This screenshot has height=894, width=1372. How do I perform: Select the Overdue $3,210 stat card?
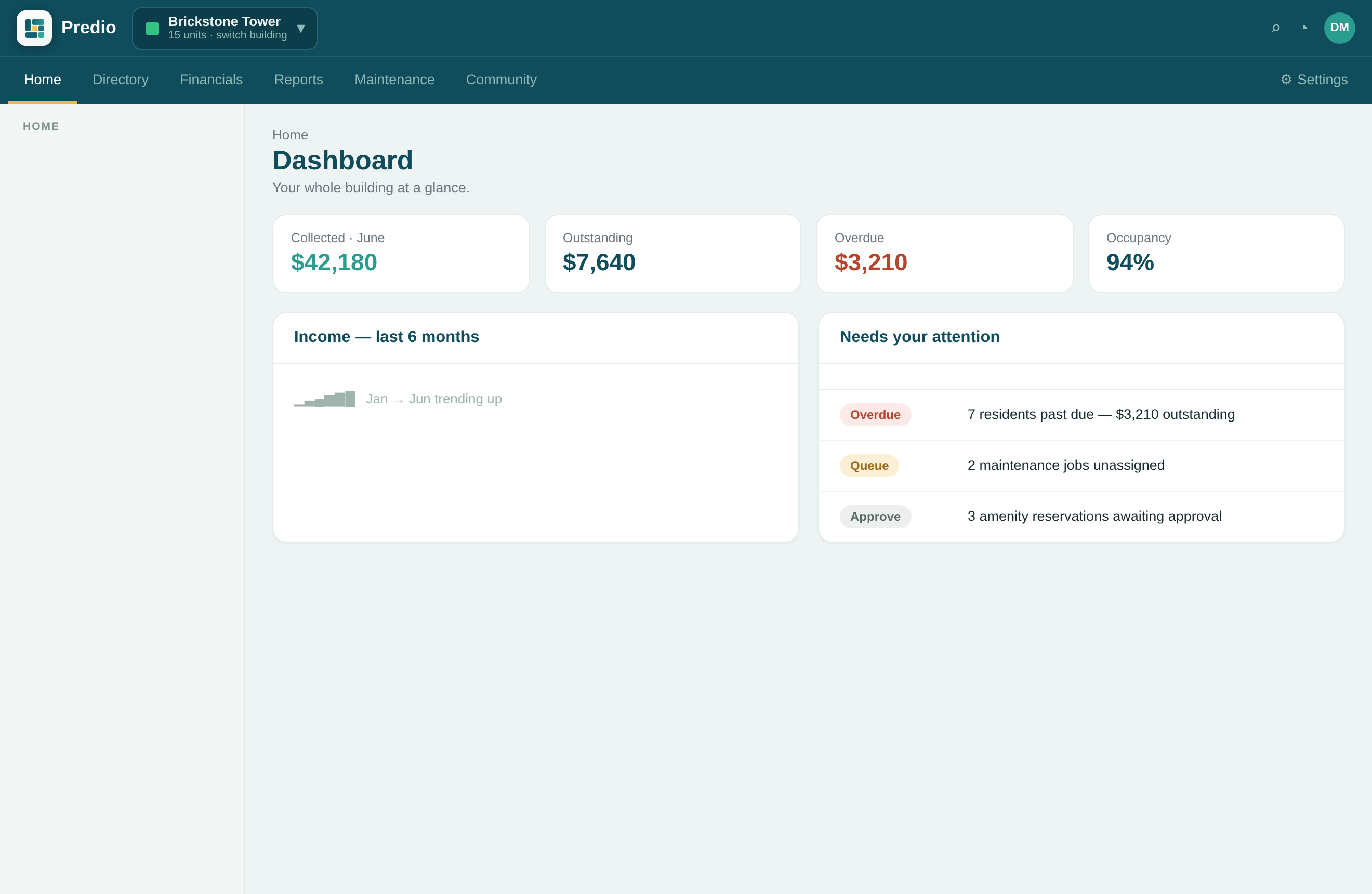[x=944, y=254]
